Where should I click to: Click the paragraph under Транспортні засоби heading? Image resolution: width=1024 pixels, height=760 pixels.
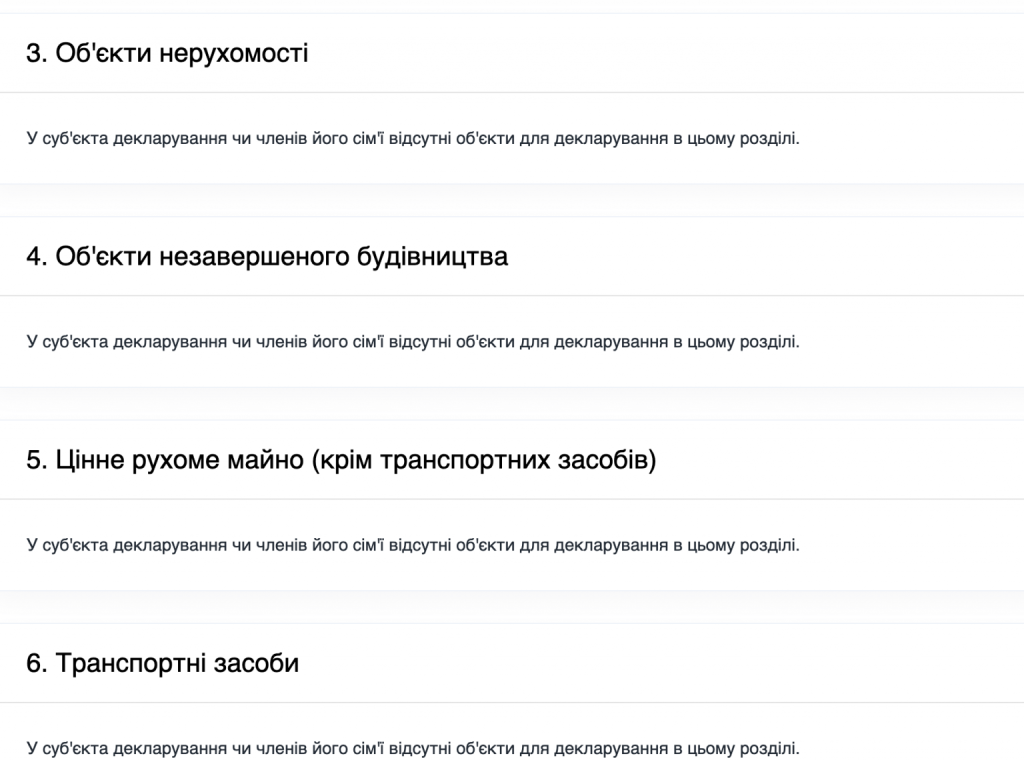[413, 748]
